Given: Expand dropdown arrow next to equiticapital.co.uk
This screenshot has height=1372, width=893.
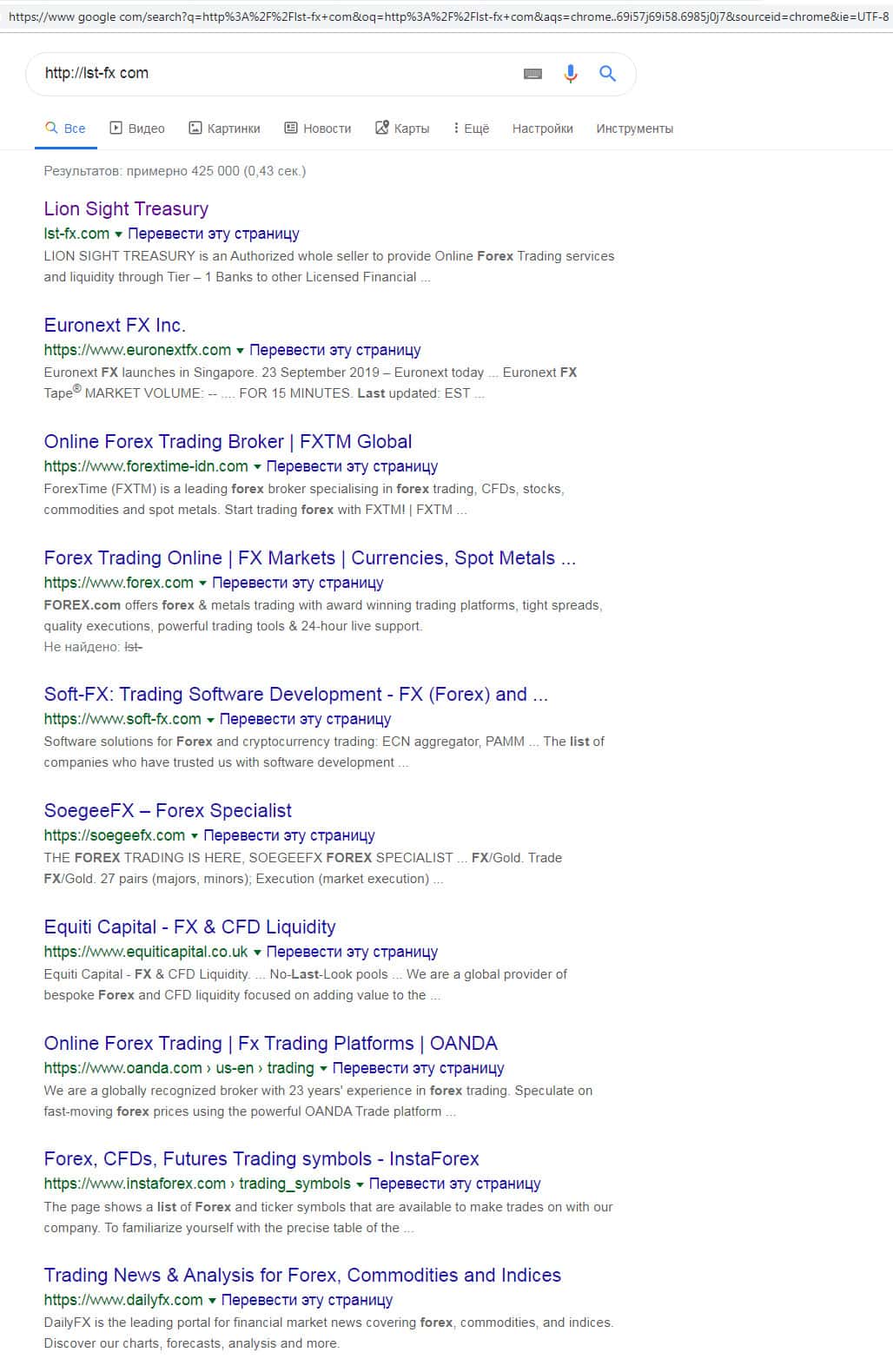Looking at the screenshot, I should (x=257, y=953).
